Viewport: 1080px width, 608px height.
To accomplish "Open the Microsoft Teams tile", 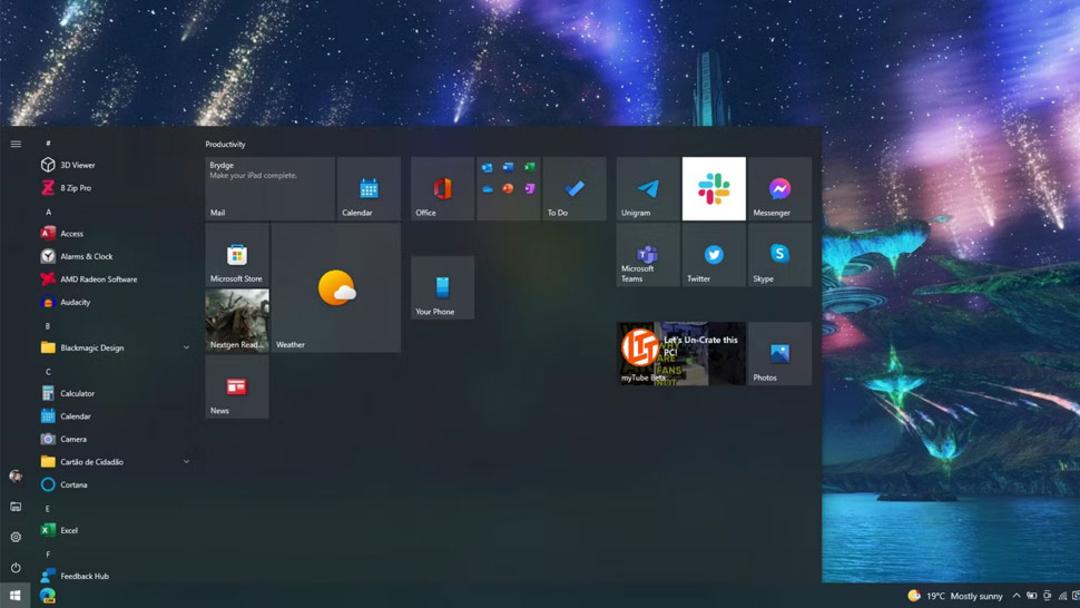I will 647,255.
